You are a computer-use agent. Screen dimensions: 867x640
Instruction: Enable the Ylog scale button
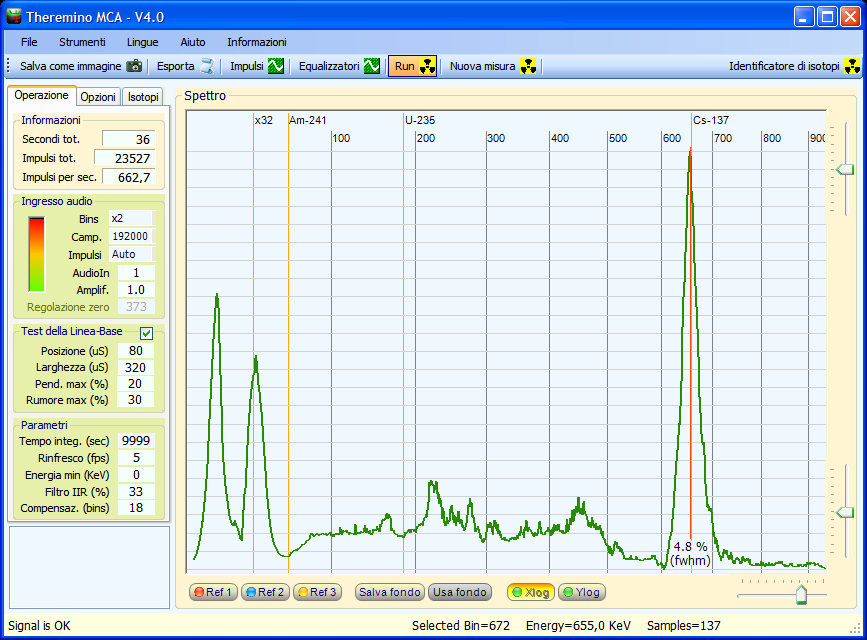(x=581, y=592)
